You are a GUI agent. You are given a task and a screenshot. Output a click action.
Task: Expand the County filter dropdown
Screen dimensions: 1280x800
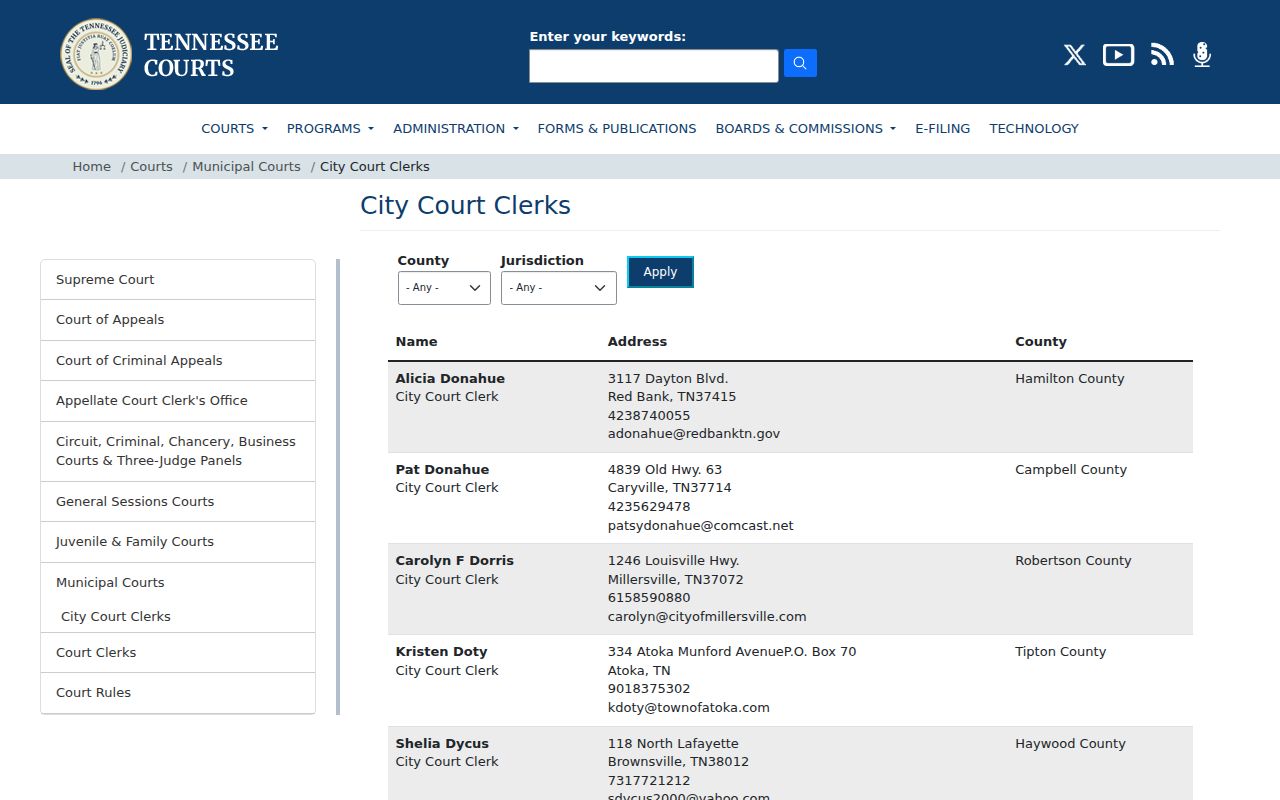coord(444,288)
